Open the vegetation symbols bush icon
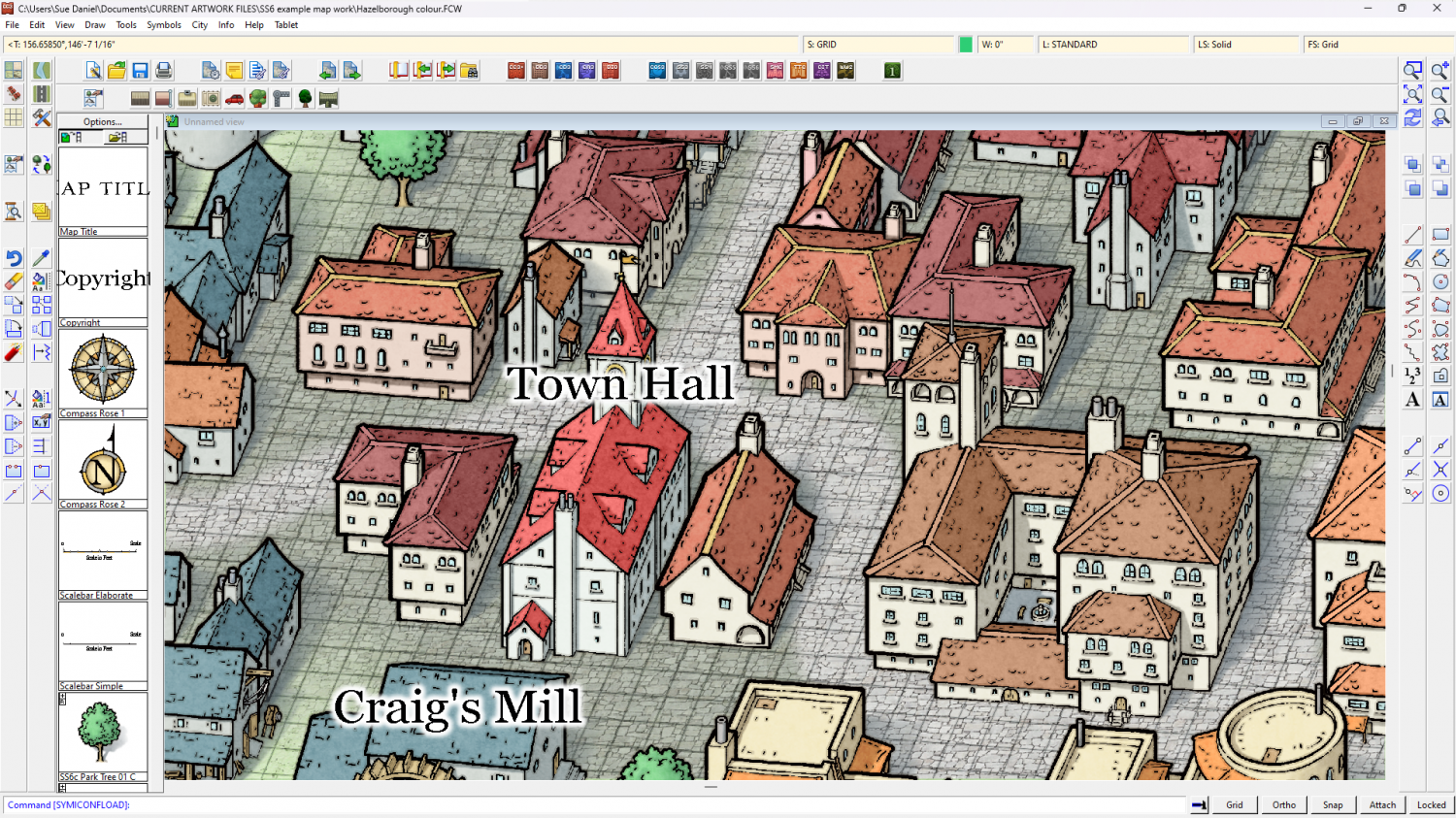Image resolution: width=1456 pixels, height=818 pixels. (257, 98)
